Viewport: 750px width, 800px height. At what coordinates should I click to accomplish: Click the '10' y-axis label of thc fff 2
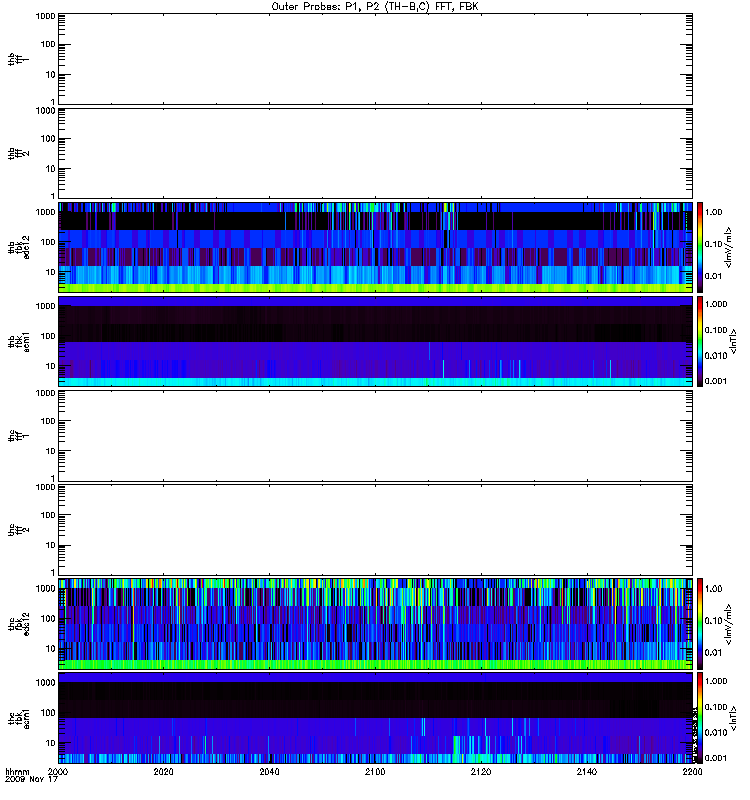pyautogui.click(x=51, y=545)
